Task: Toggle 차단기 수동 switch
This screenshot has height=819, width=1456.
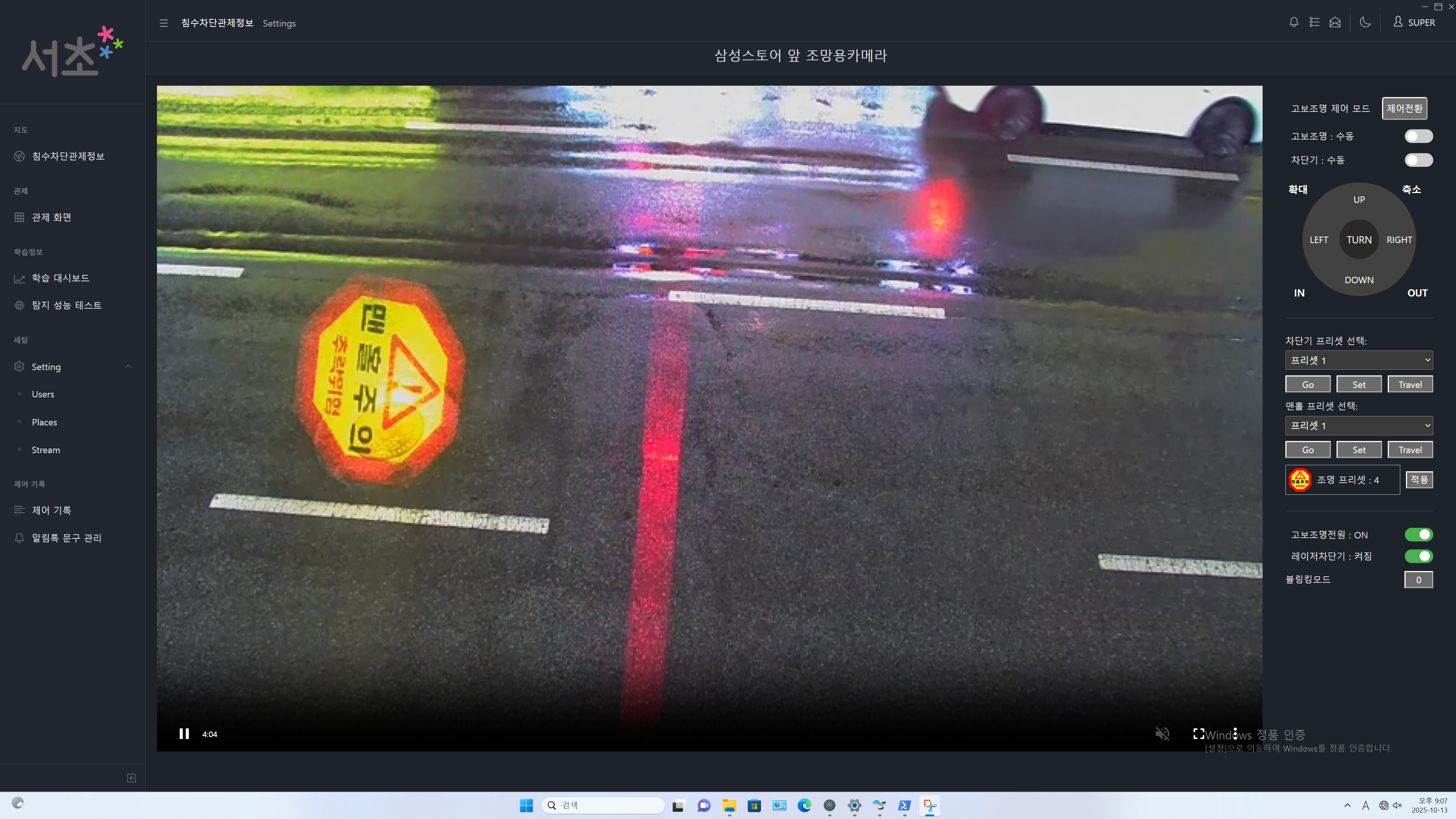Action: (x=1418, y=160)
